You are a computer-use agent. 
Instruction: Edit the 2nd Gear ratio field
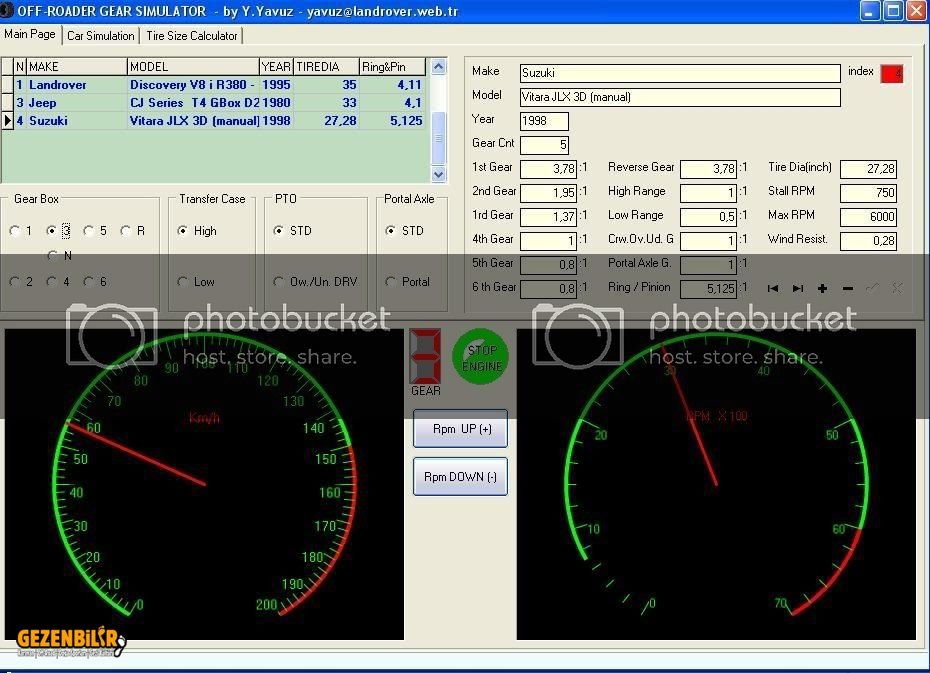548,193
